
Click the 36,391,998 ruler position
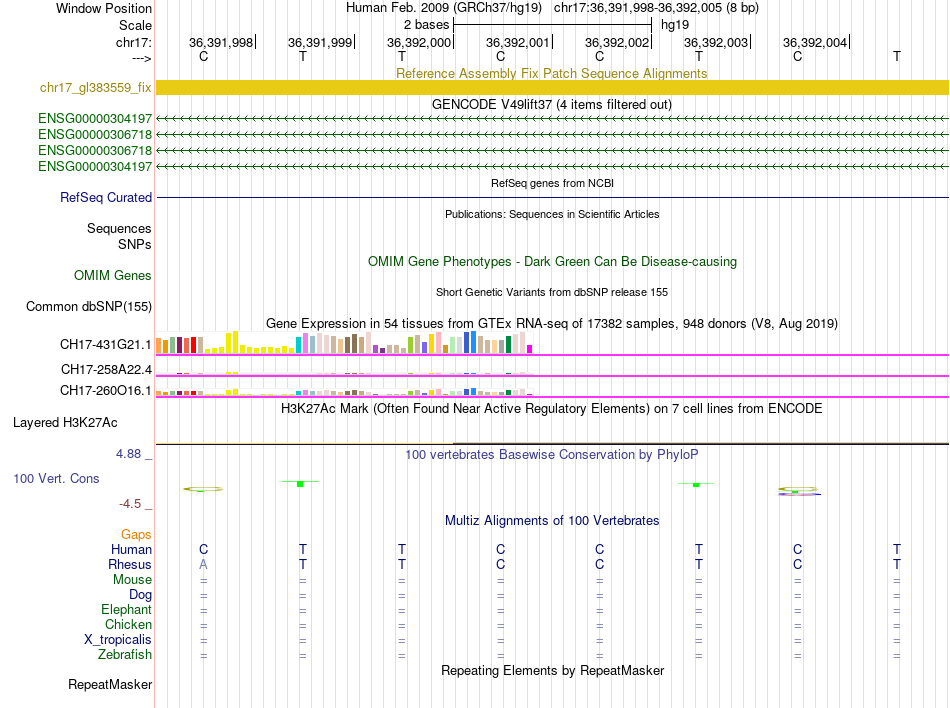point(221,42)
